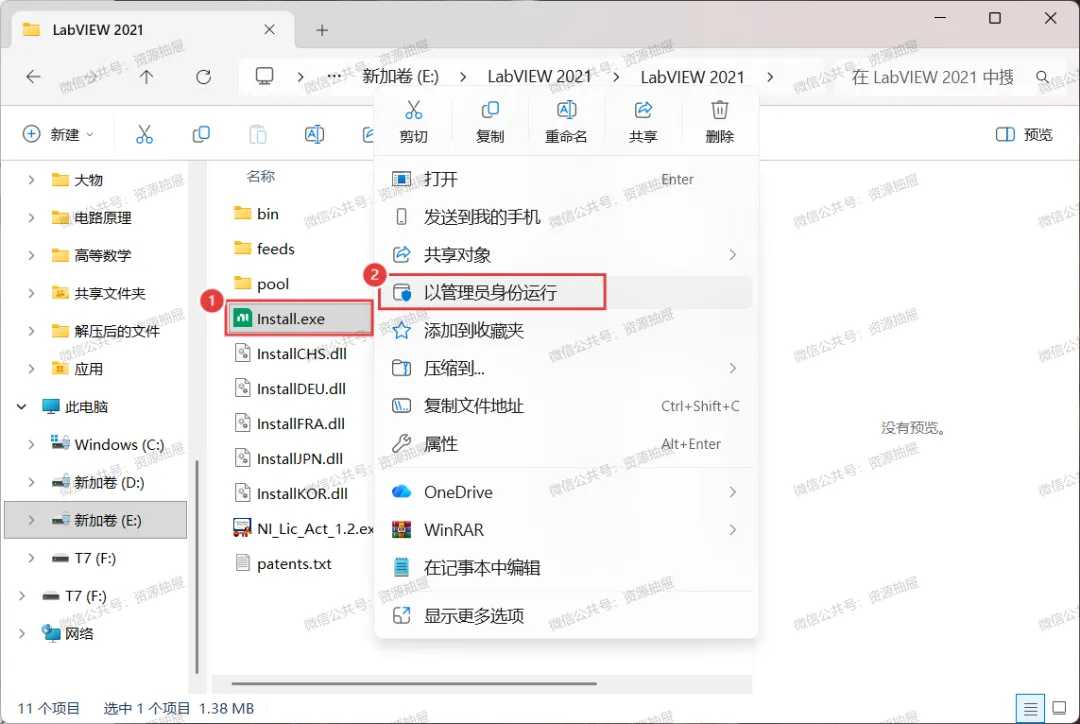Image resolution: width=1080 pixels, height=724 pixels.
Task: Click first LabVIEW 2021 breadcrumb segment
Action: coord(539,76)
